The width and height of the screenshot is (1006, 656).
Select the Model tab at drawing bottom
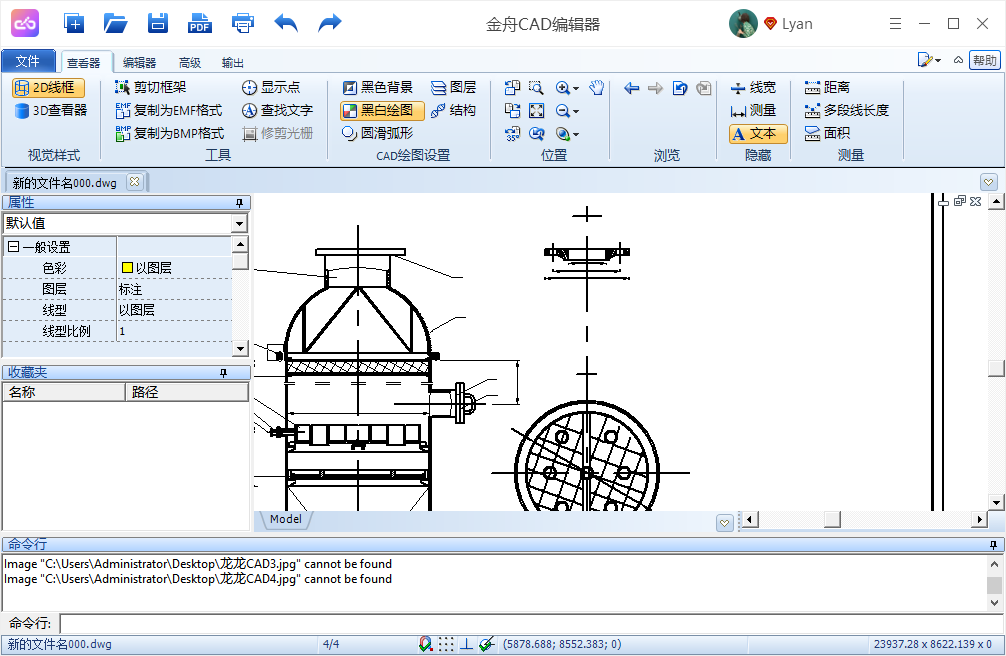point(285,519)
